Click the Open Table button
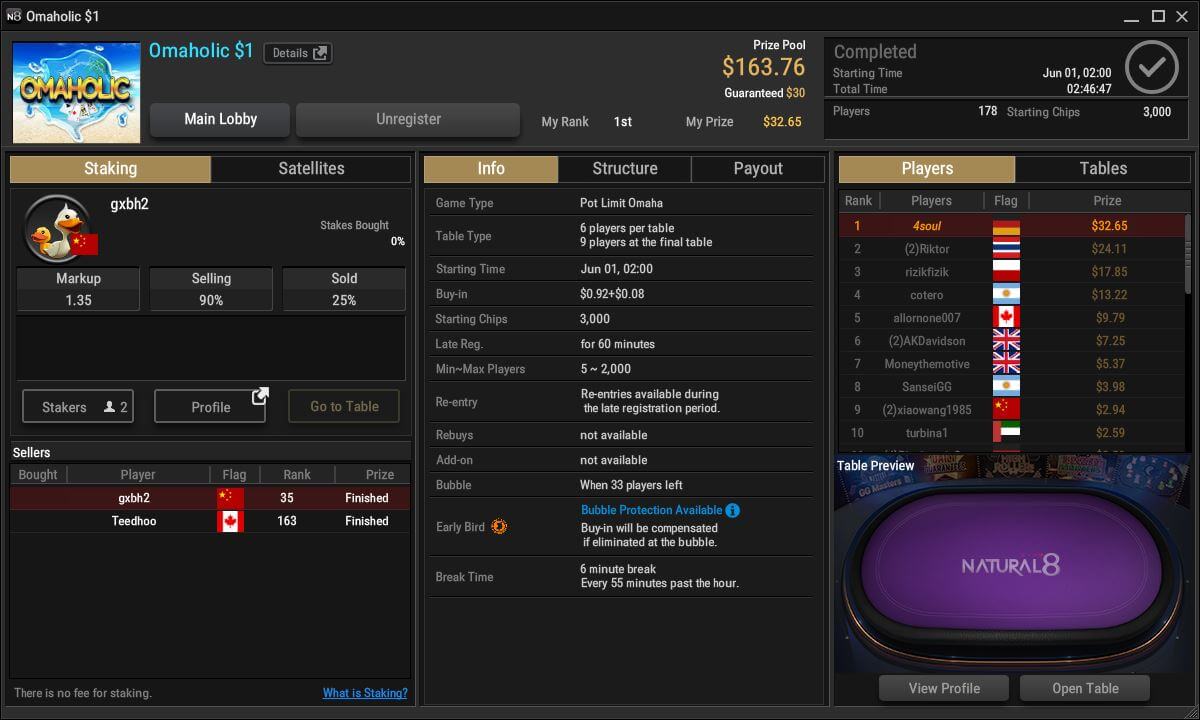 point(1085,688)
